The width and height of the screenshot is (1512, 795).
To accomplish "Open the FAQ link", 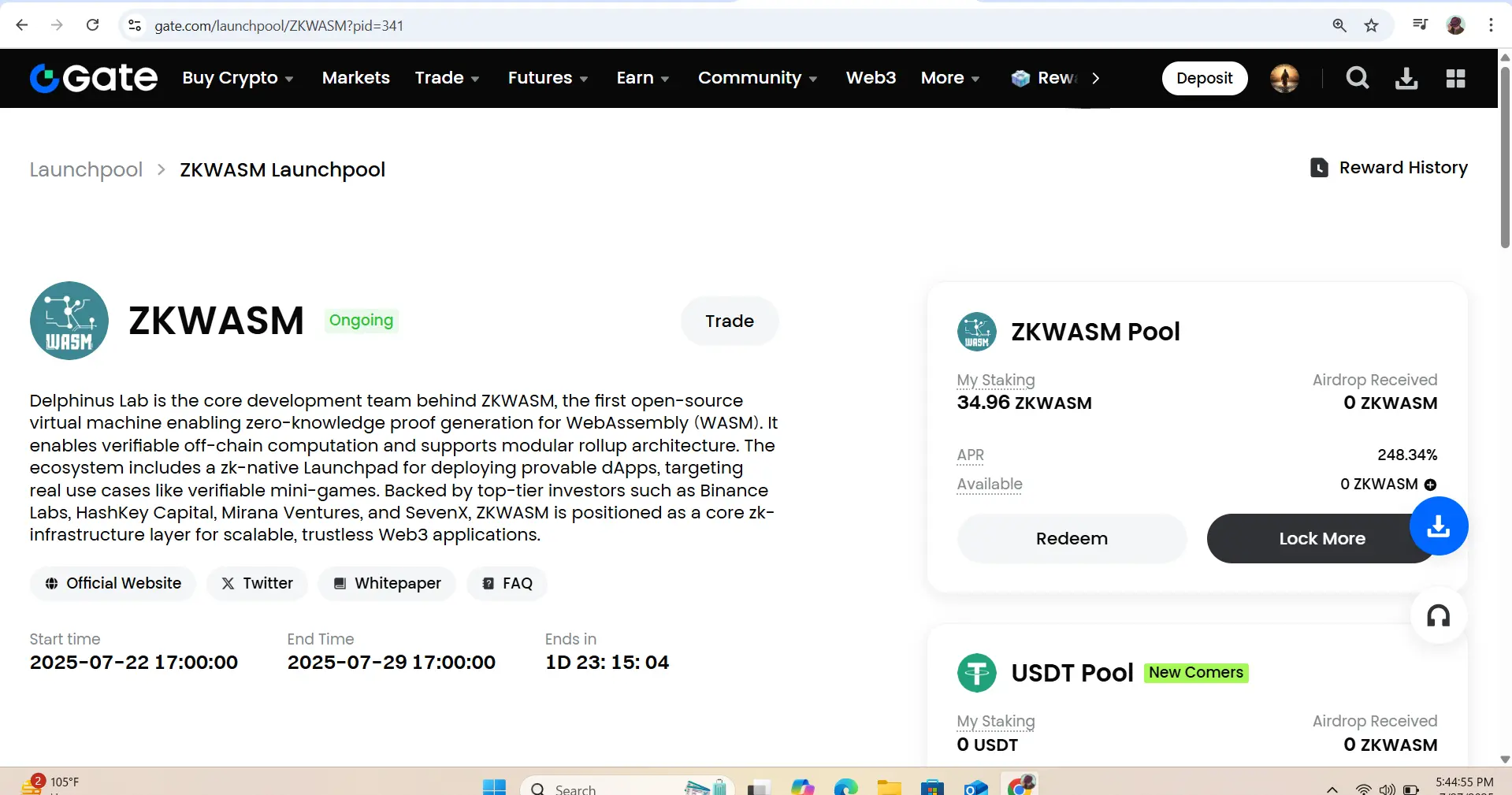I will click(507, 584).
